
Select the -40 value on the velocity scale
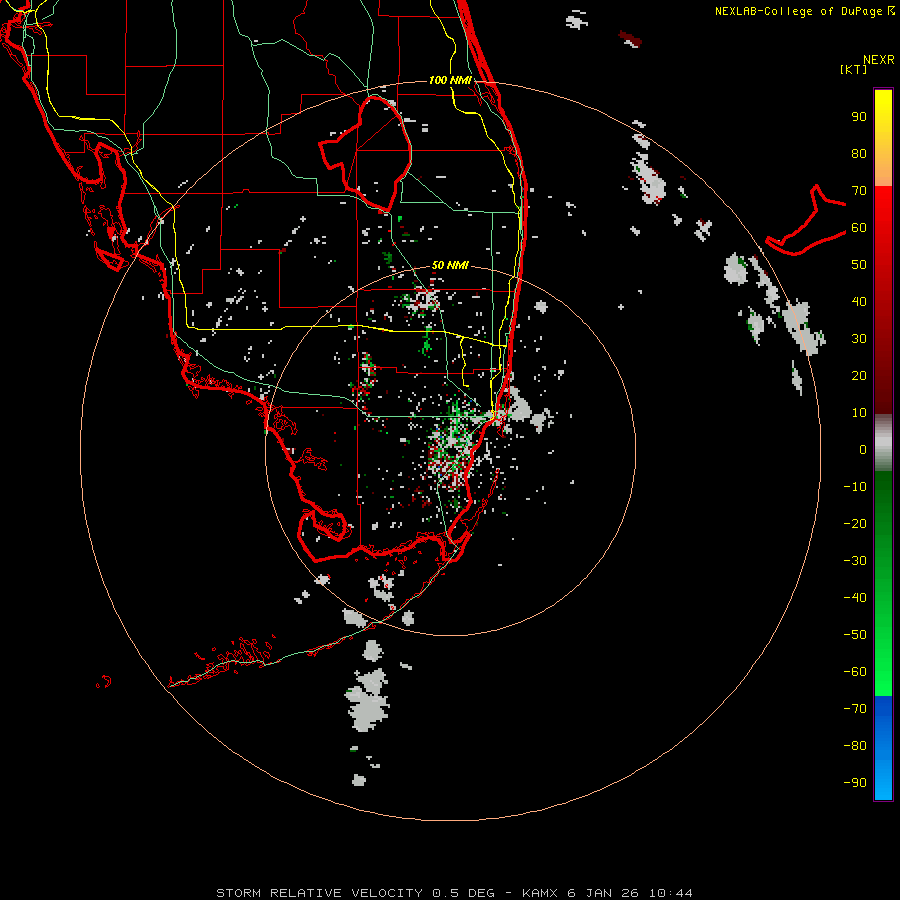855,598
